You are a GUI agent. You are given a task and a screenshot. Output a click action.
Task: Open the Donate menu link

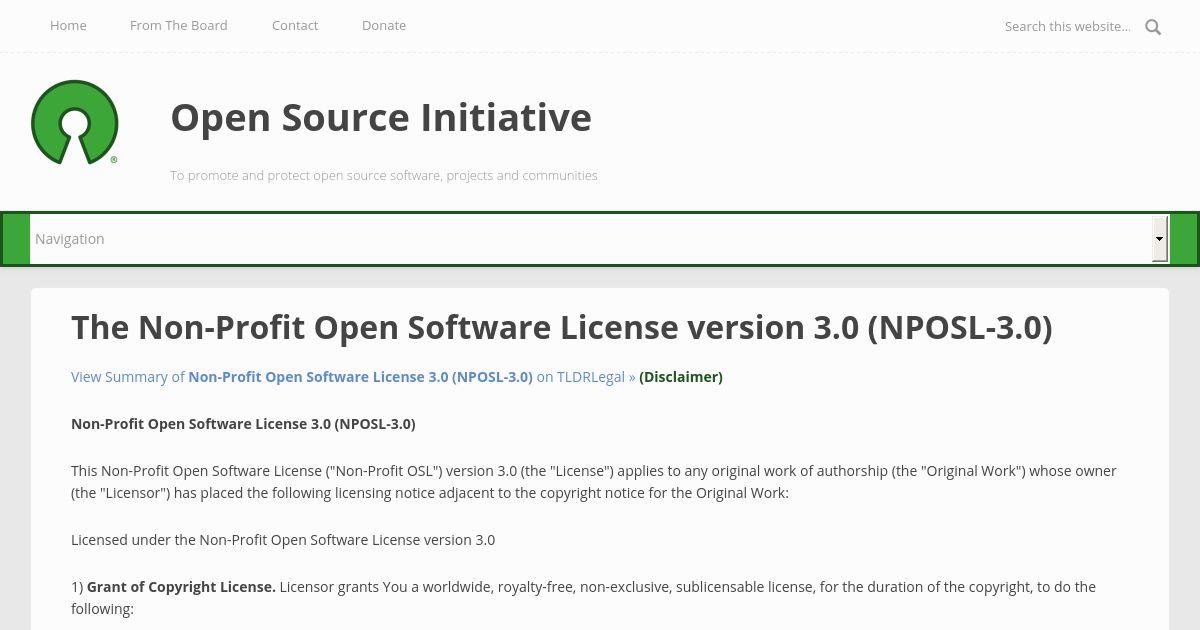384,25
